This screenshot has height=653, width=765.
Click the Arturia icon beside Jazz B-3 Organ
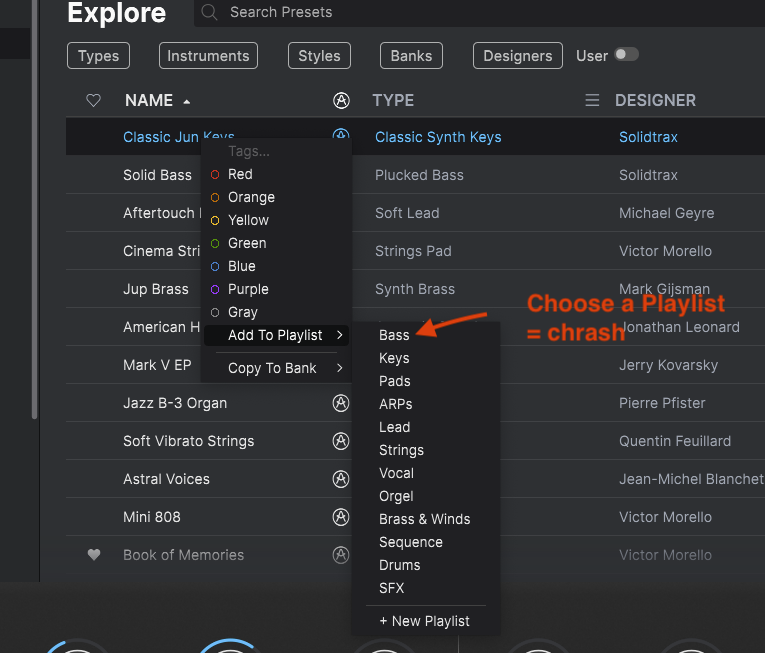341,403
